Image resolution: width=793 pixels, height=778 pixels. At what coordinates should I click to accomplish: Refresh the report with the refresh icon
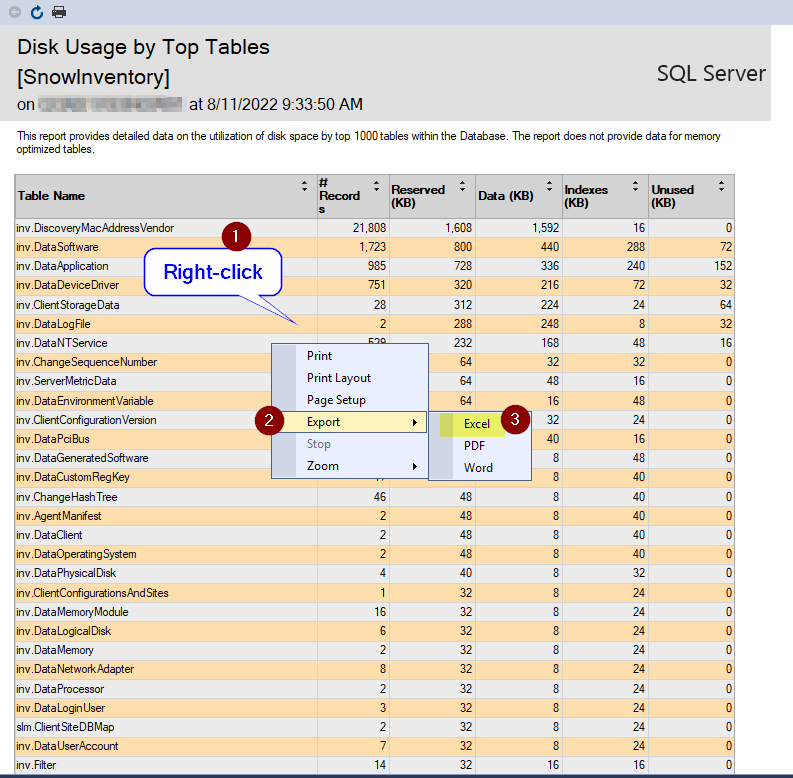[36, 12]
